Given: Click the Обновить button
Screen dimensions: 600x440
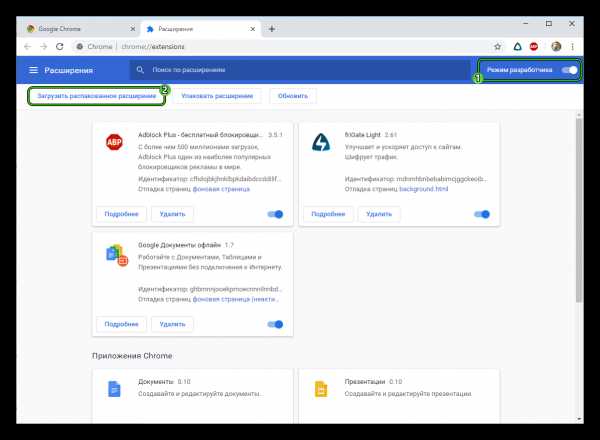Looking at the screenshot, I should tap(293, 96).
